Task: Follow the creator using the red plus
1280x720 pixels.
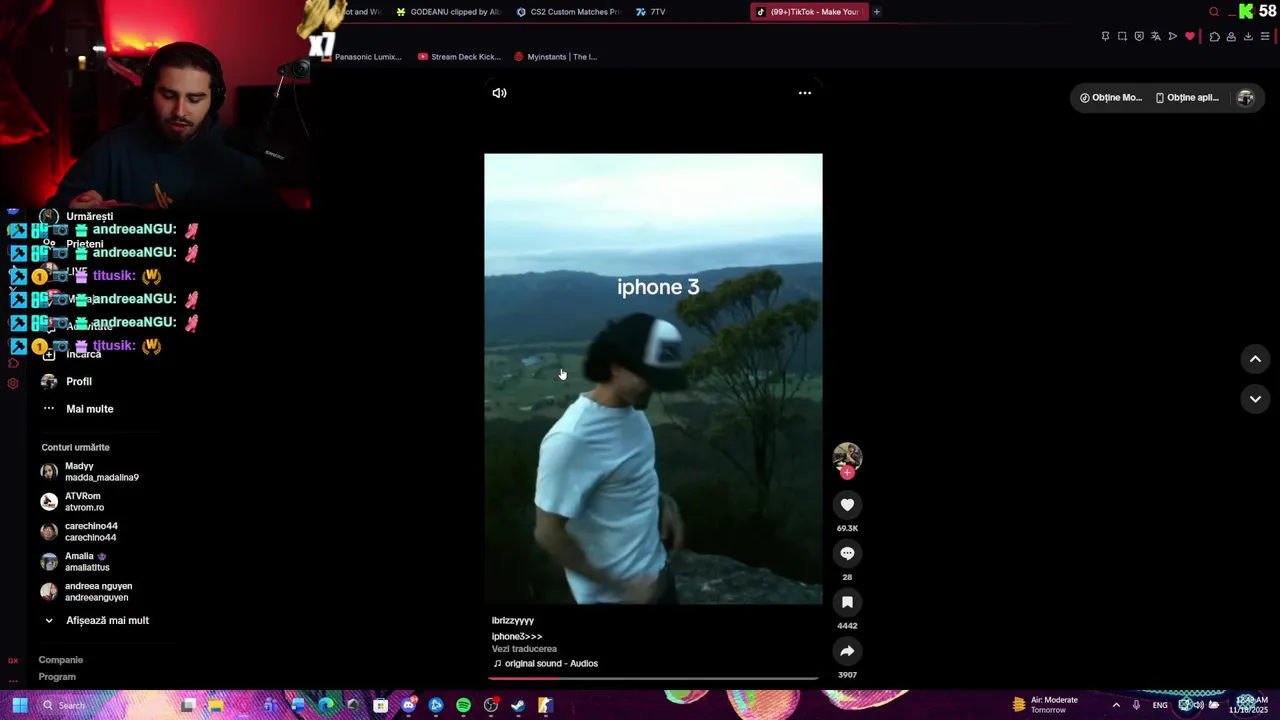Action: pos(847,472)
